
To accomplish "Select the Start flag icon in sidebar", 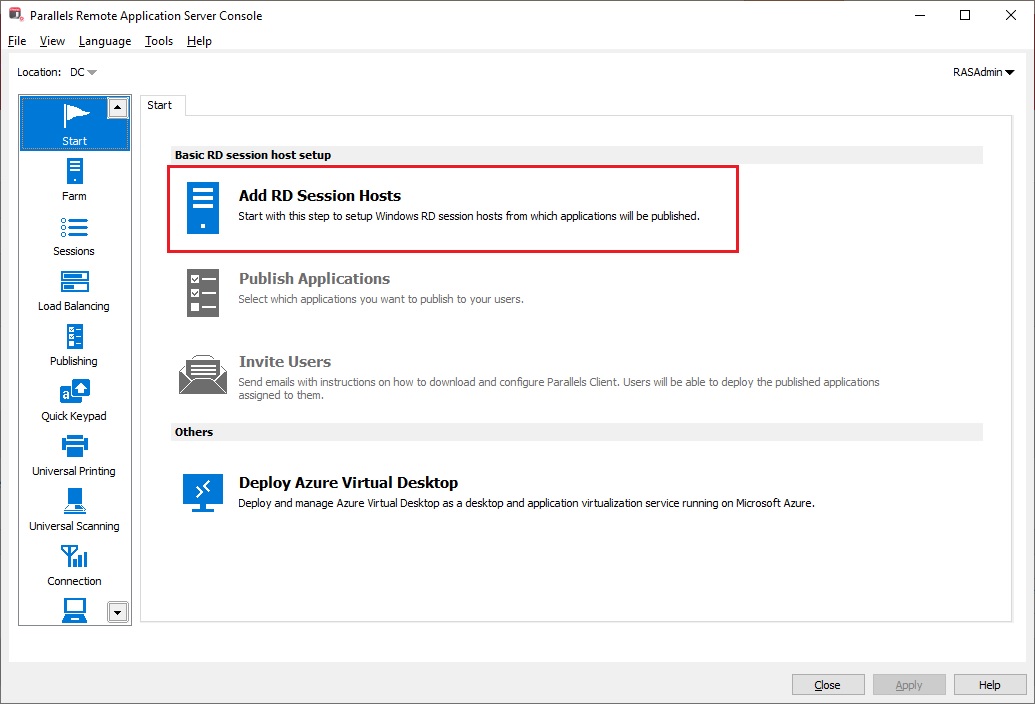I will coord(75,115).
